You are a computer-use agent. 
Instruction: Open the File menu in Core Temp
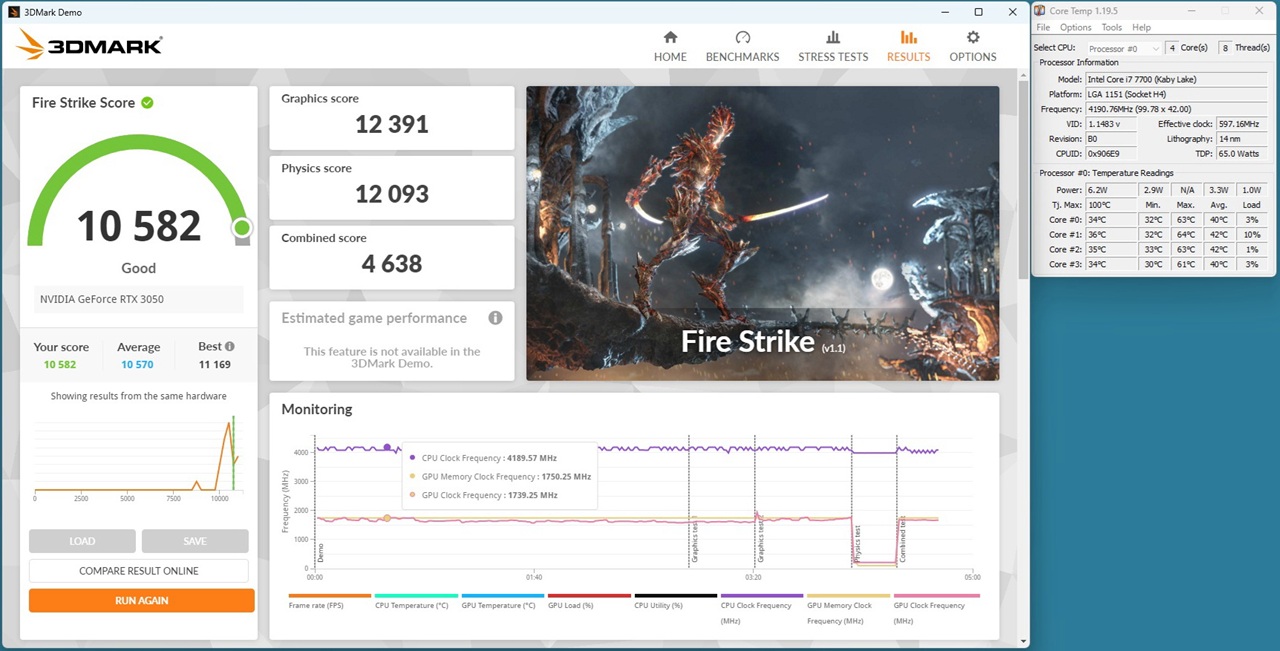pyautogui.click(x=1043, y=28)
